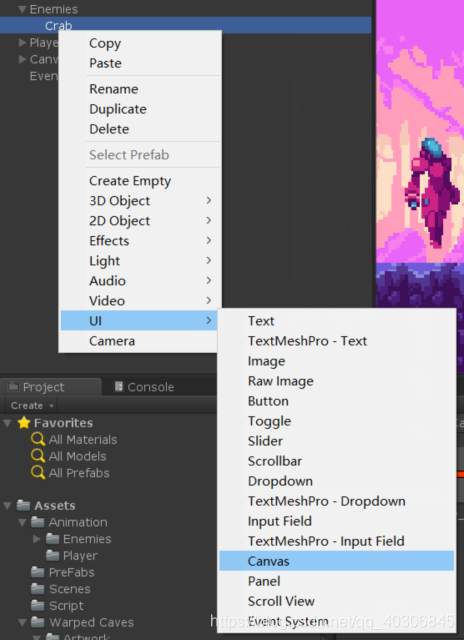Image resolution: width=464 pixels, height=640 pixels.
Task: Open the Video submenu
Action: [140, 301]
